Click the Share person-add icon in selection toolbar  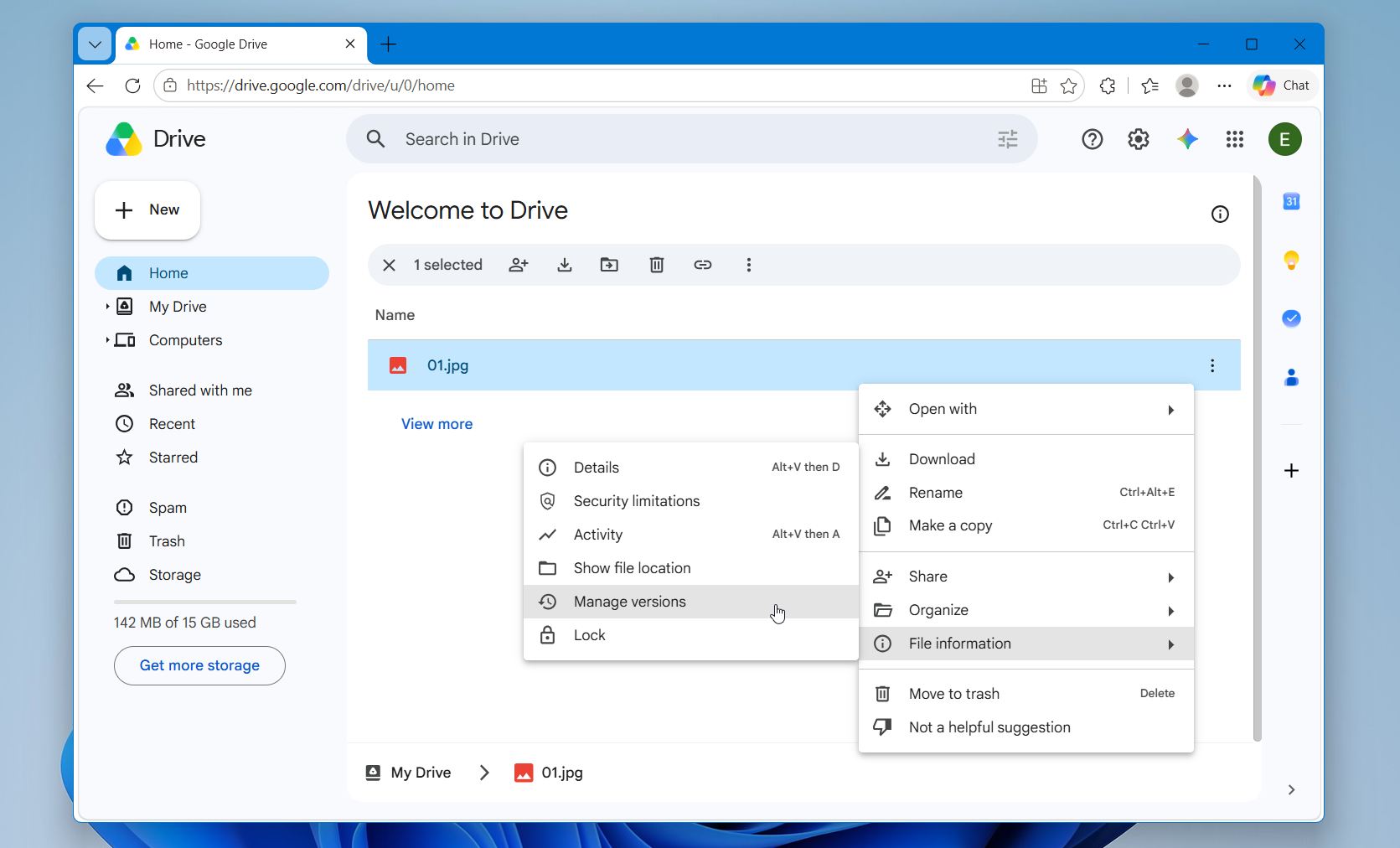pyautogui.click(x=519, y=265)
